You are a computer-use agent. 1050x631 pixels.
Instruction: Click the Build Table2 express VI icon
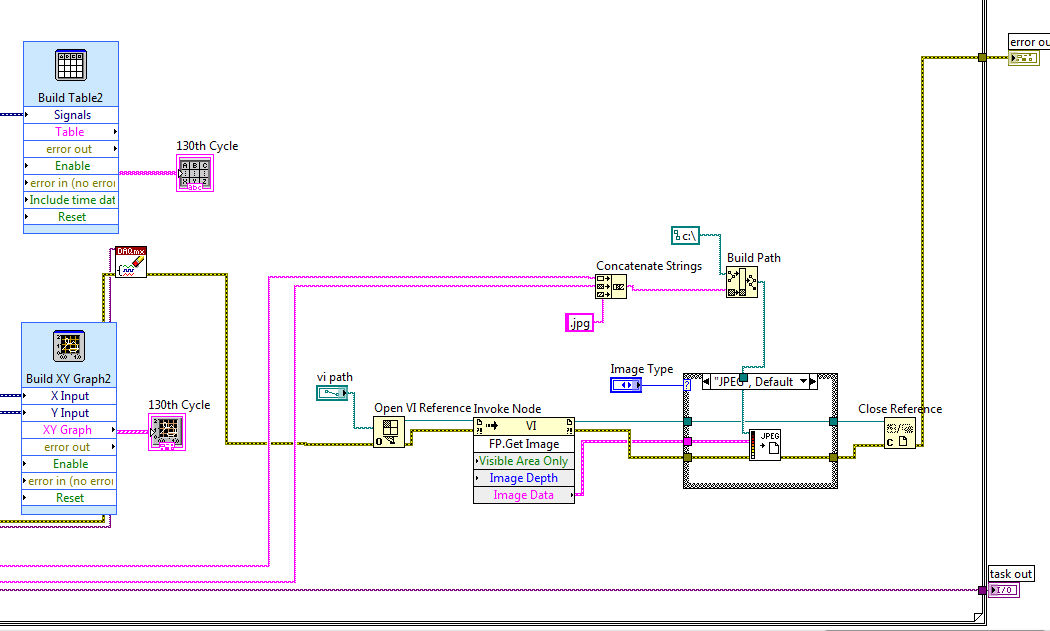tap(71, 66)
